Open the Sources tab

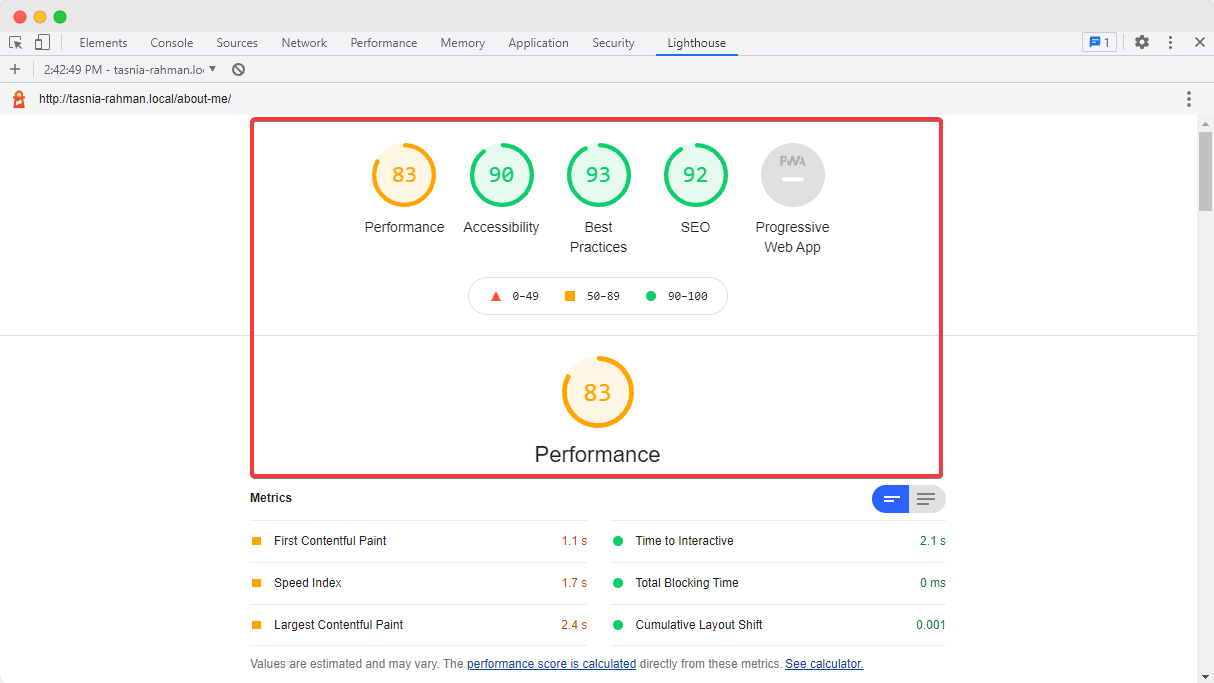(x=237, y=43)
